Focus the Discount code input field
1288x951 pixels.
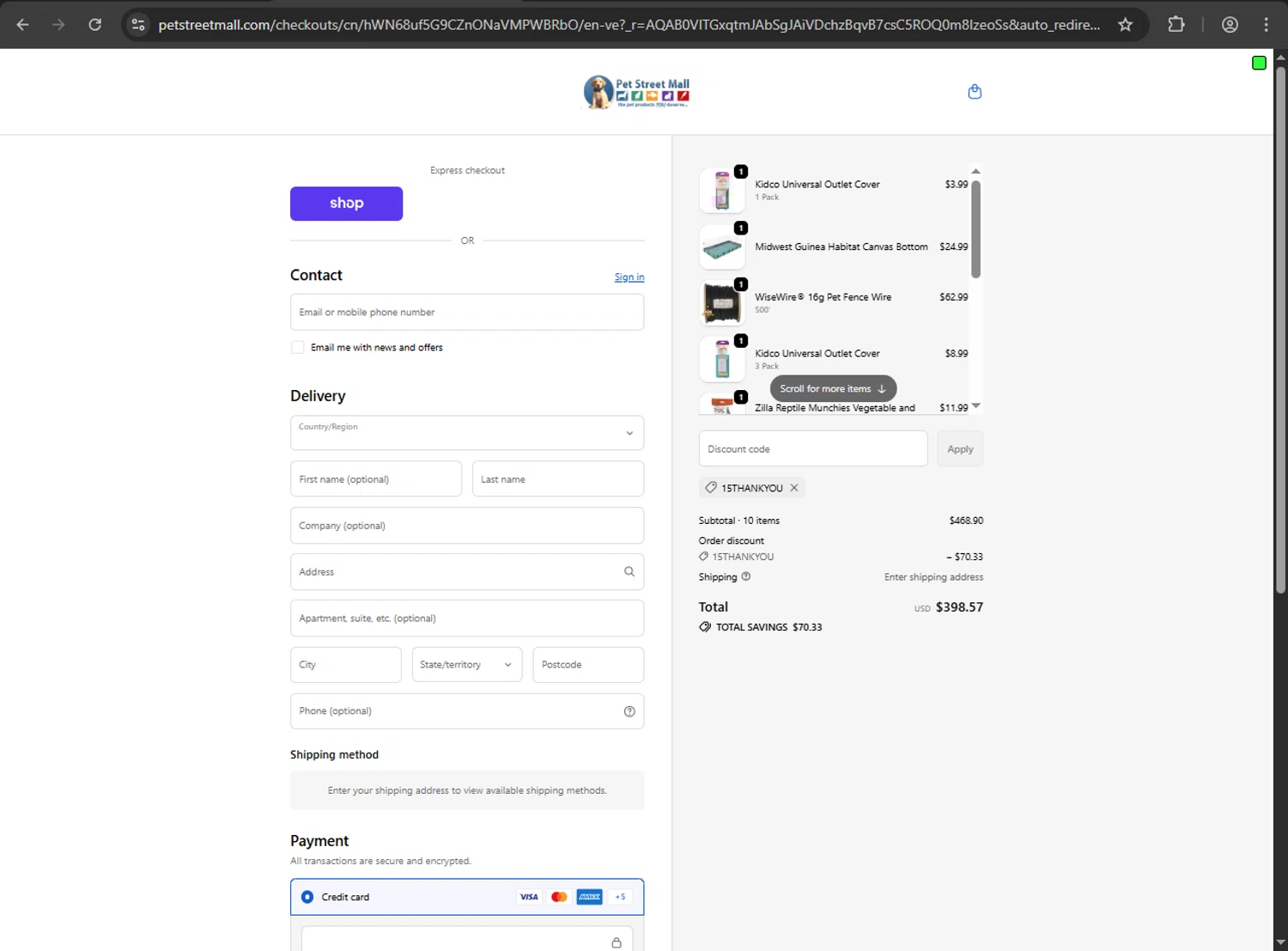click(813, 449)
